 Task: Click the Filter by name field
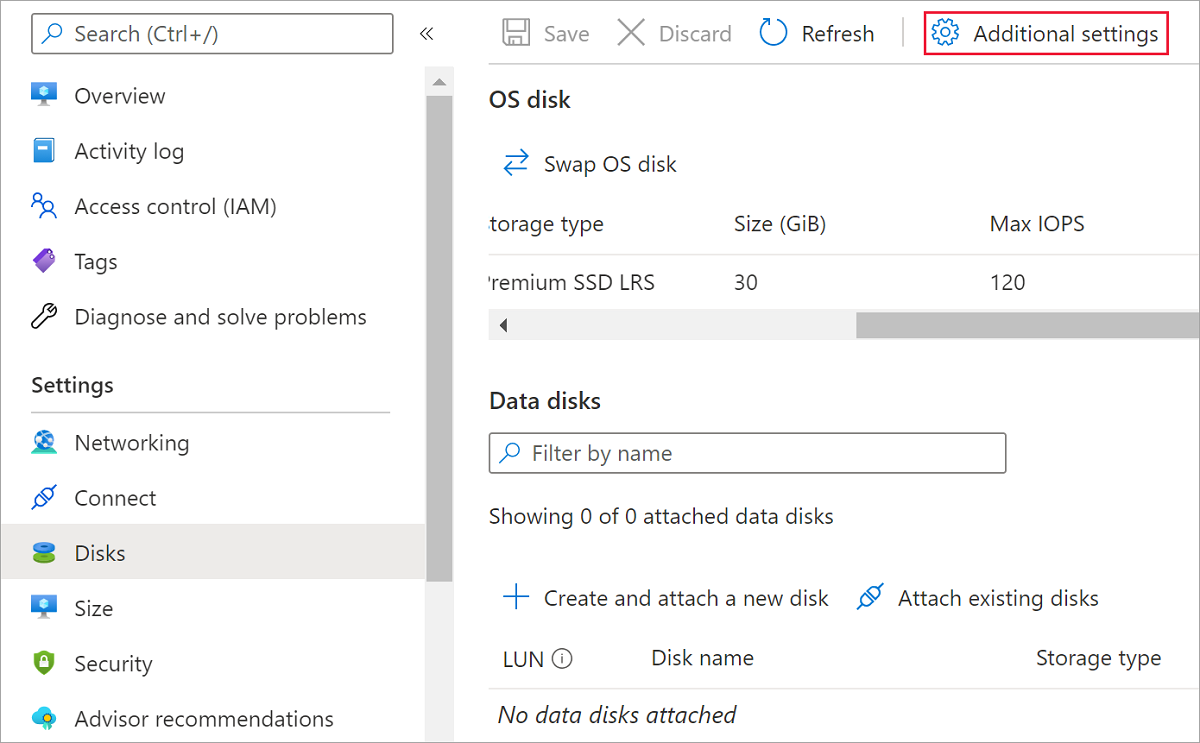click(747, 453)
